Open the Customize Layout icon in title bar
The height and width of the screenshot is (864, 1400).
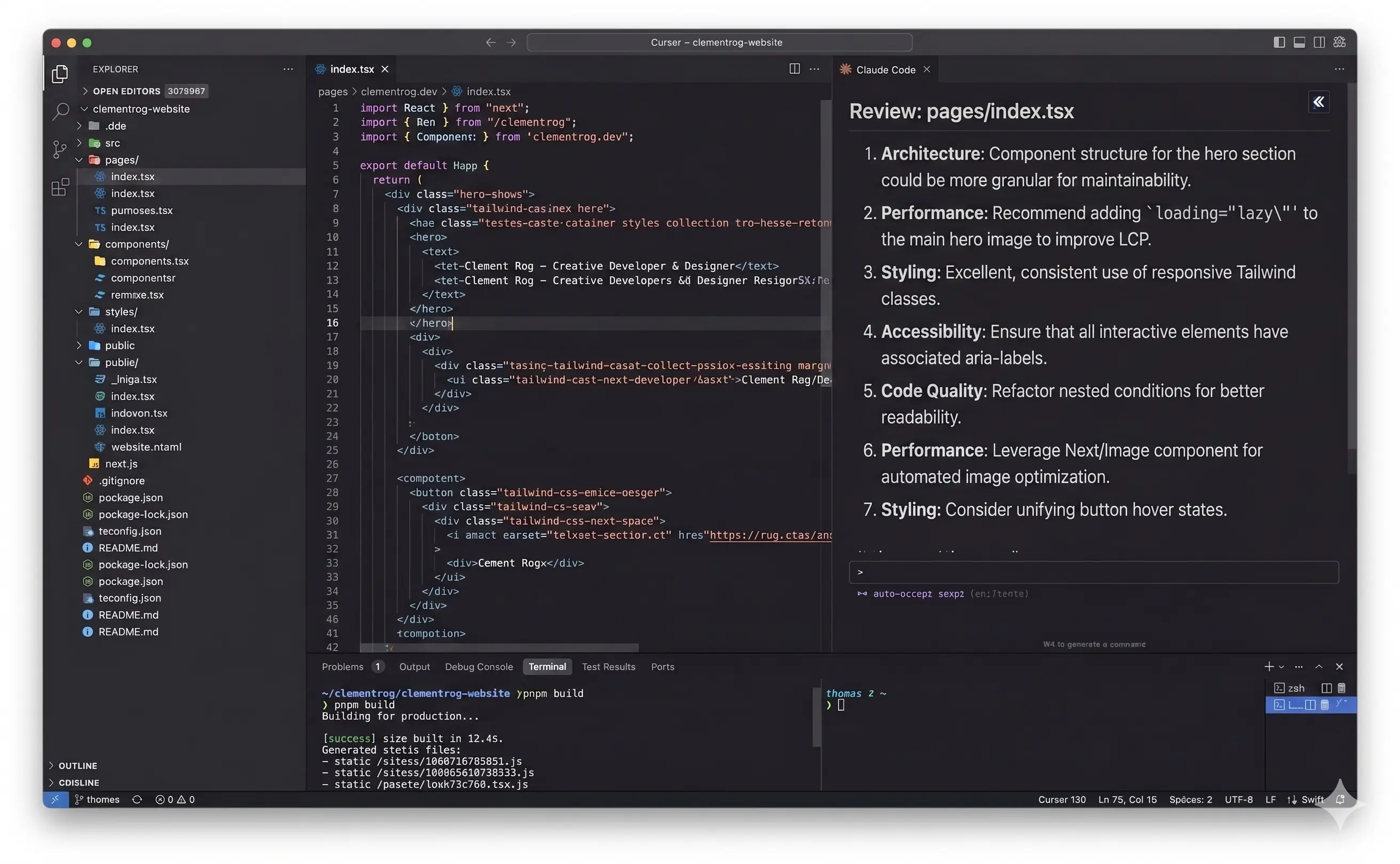1339,42
